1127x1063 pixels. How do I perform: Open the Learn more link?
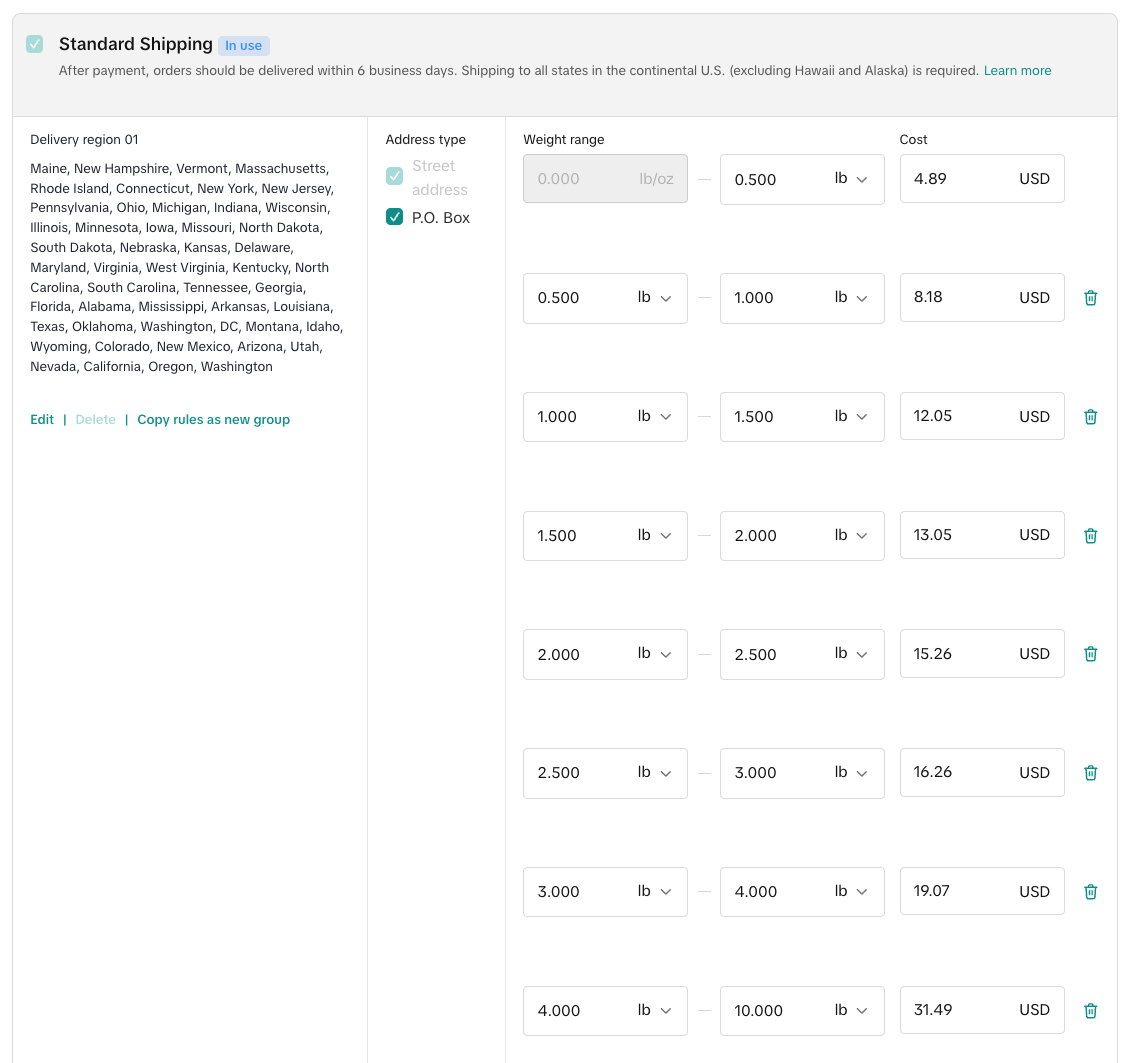1017,70
